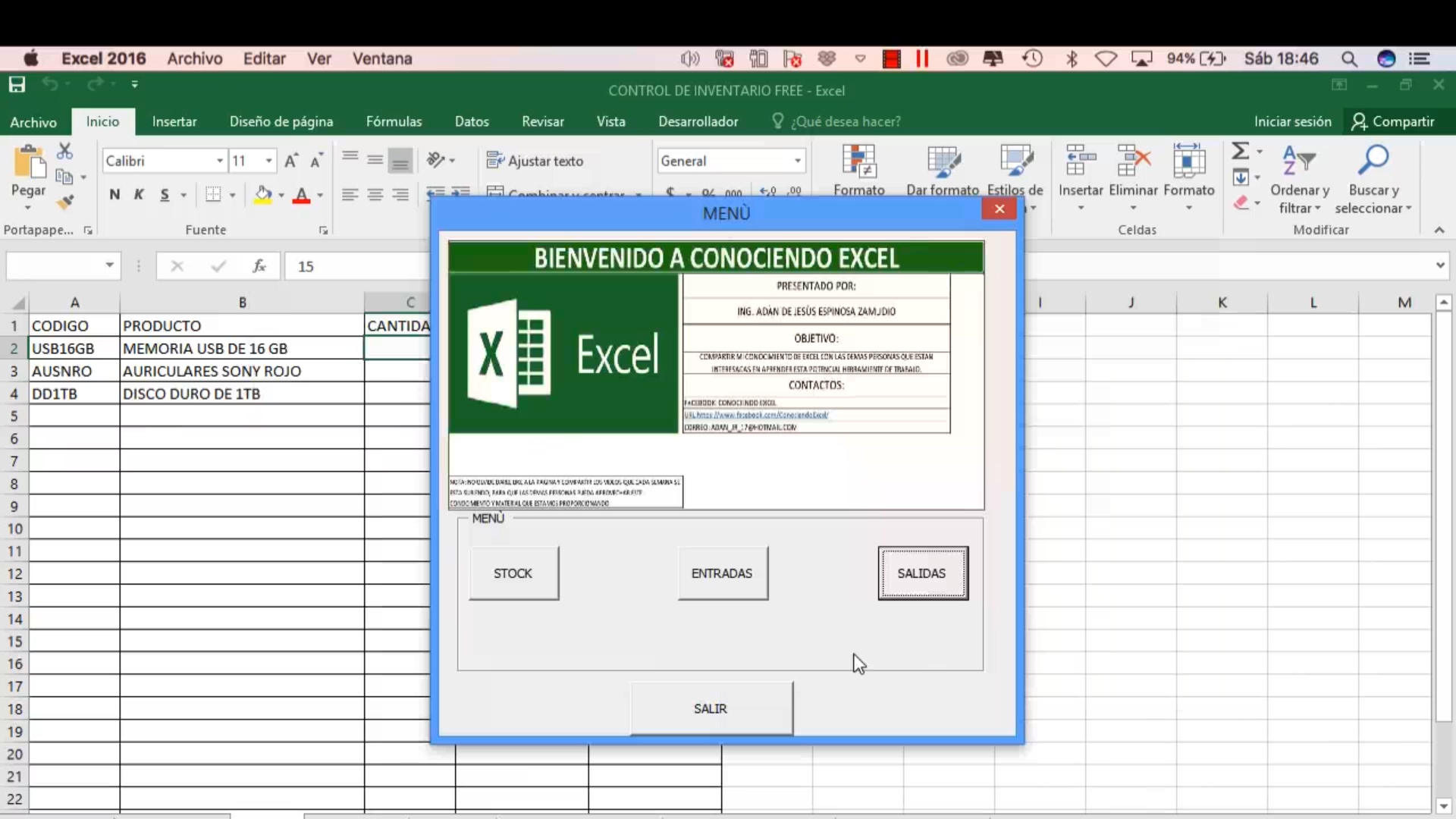
Task: Toggle bold N formatting
Action: [x=115, y=195]
